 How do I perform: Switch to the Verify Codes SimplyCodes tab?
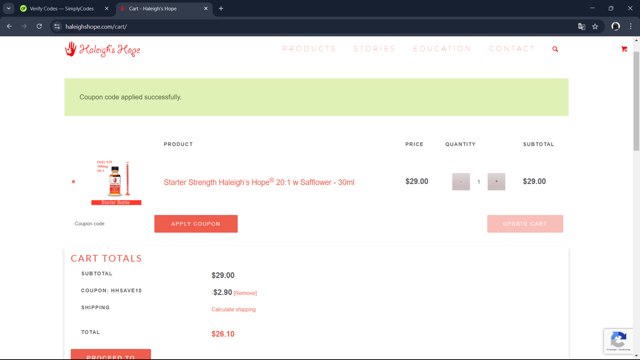pos(61,8)
